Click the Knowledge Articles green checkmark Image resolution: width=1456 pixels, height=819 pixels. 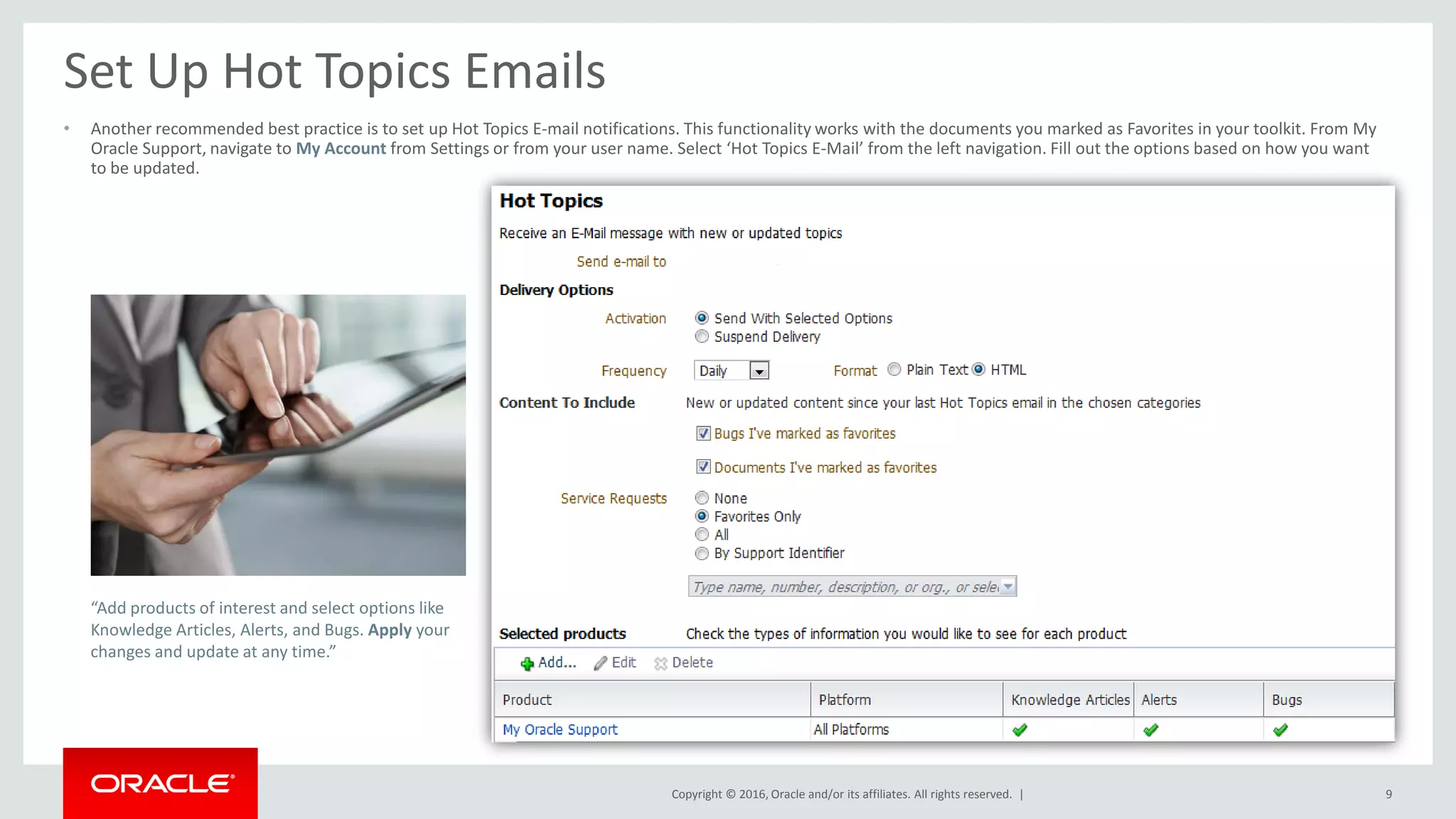pos(1019,729)
